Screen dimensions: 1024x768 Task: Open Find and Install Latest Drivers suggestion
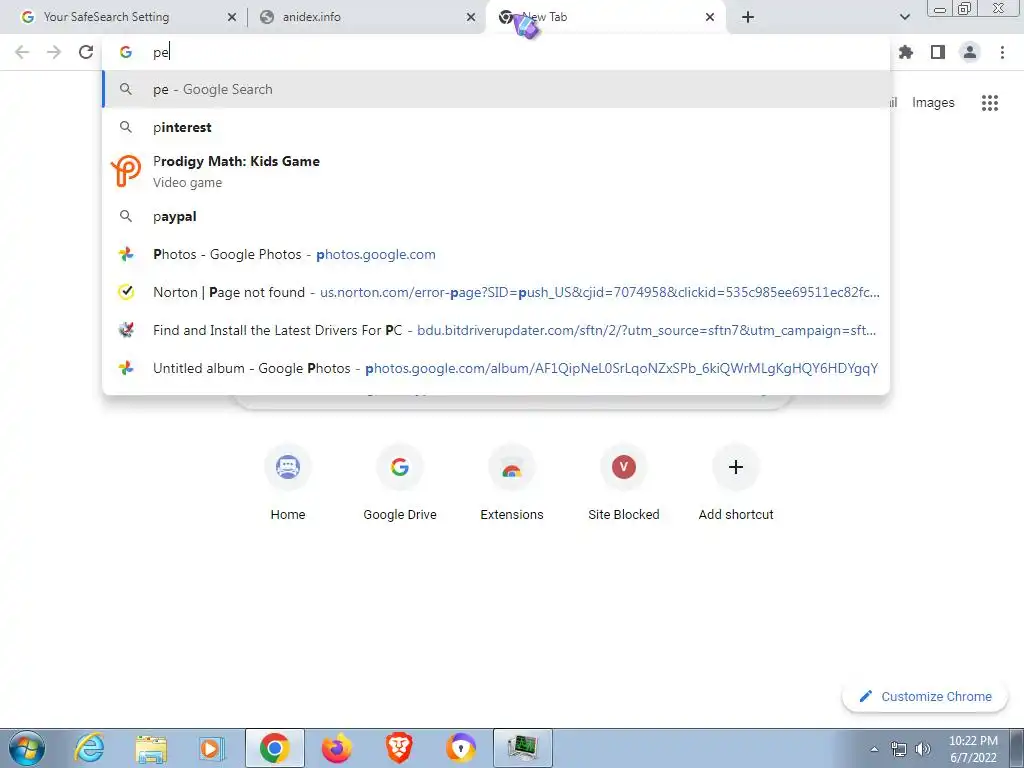tap(496, 330)
